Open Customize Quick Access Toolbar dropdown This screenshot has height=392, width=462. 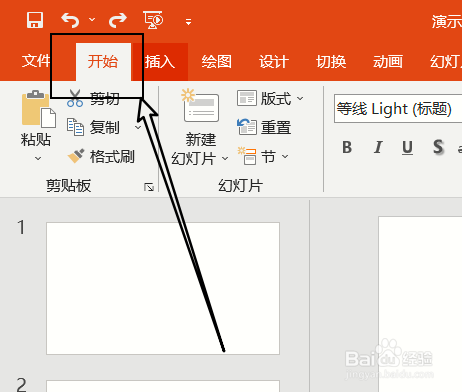(x=189, y=22)
